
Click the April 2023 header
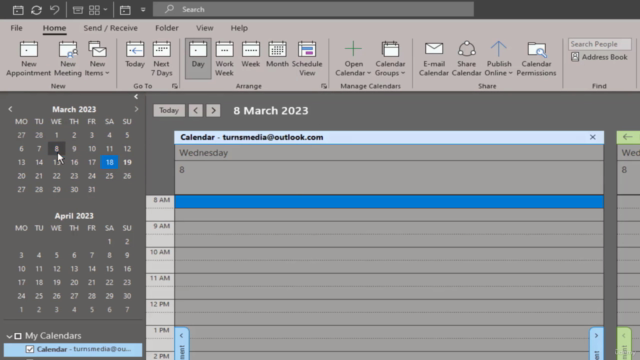pos(74,216)
